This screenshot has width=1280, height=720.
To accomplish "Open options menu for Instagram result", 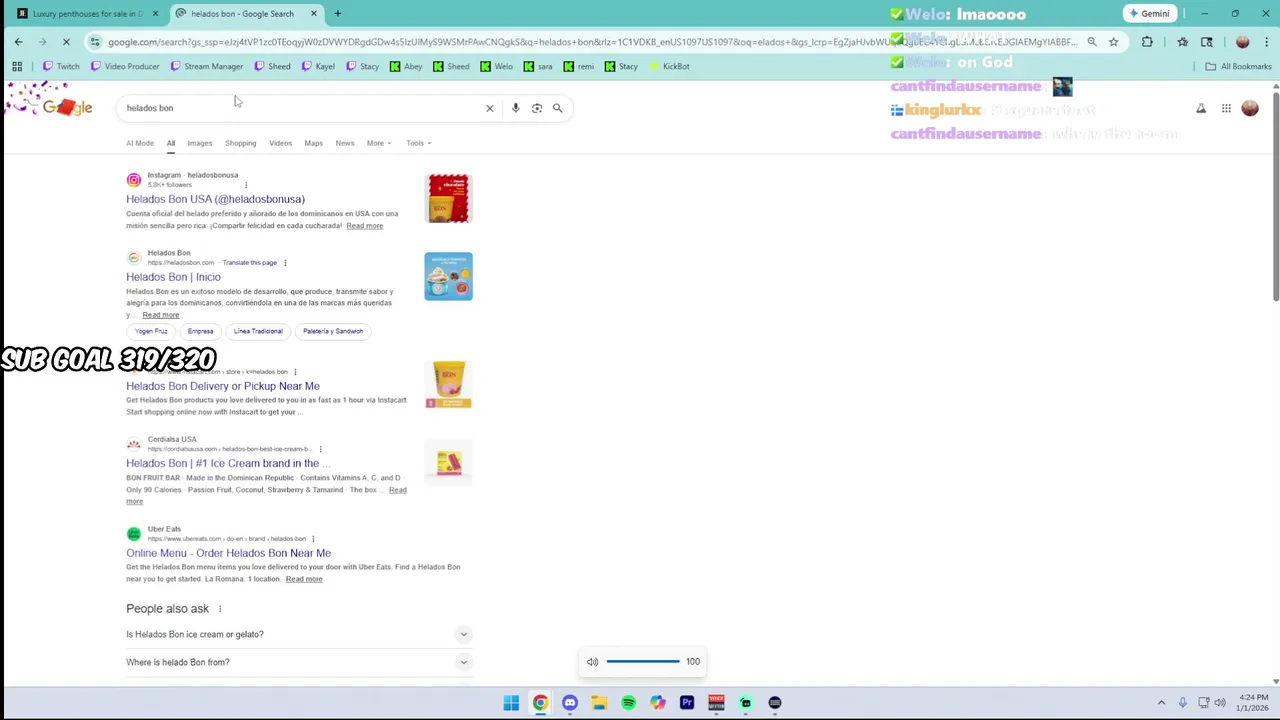I will pos(246,185).
